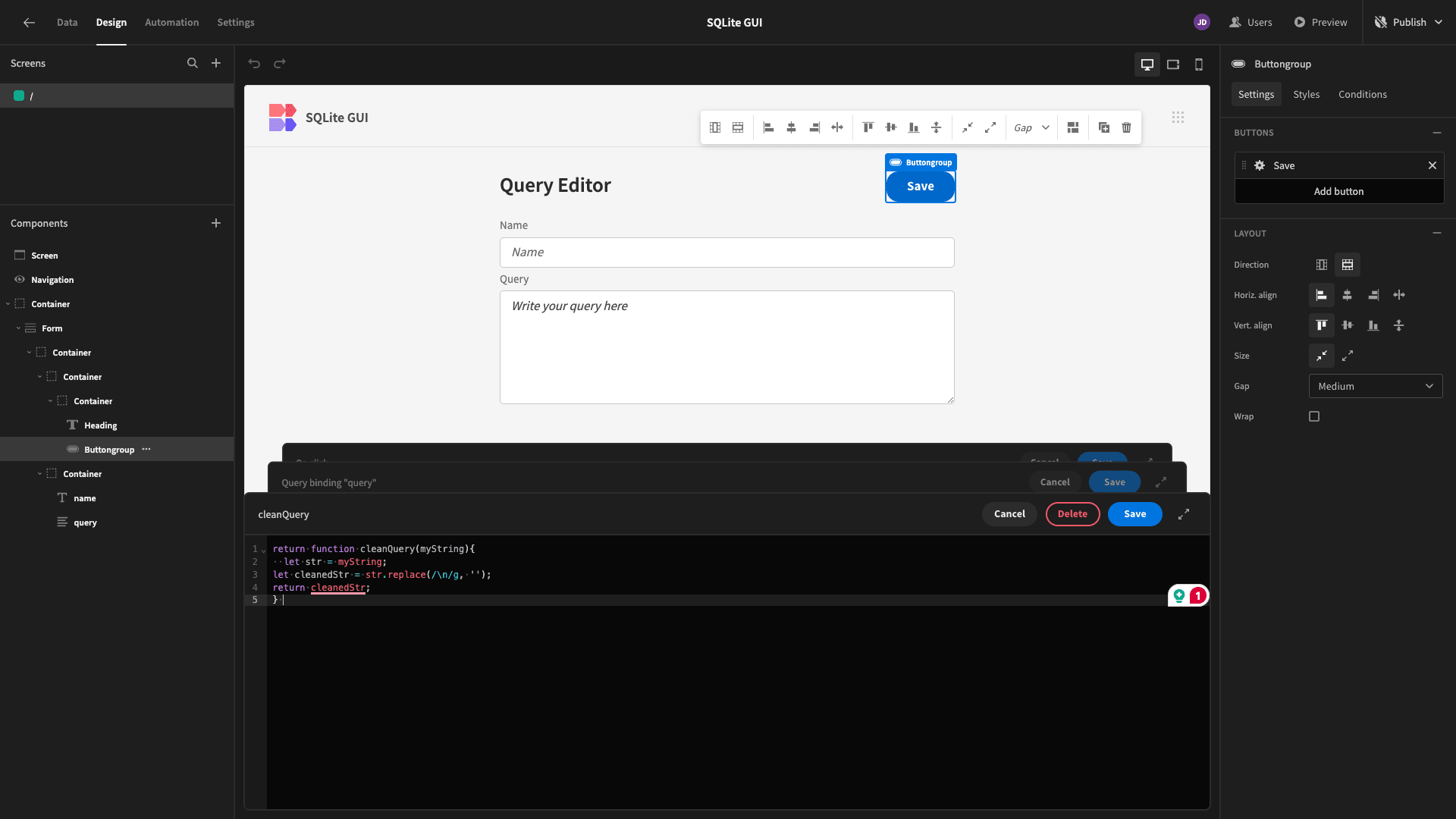
Task: Search screens with magnifier icon
Action: tap(193, 64)
